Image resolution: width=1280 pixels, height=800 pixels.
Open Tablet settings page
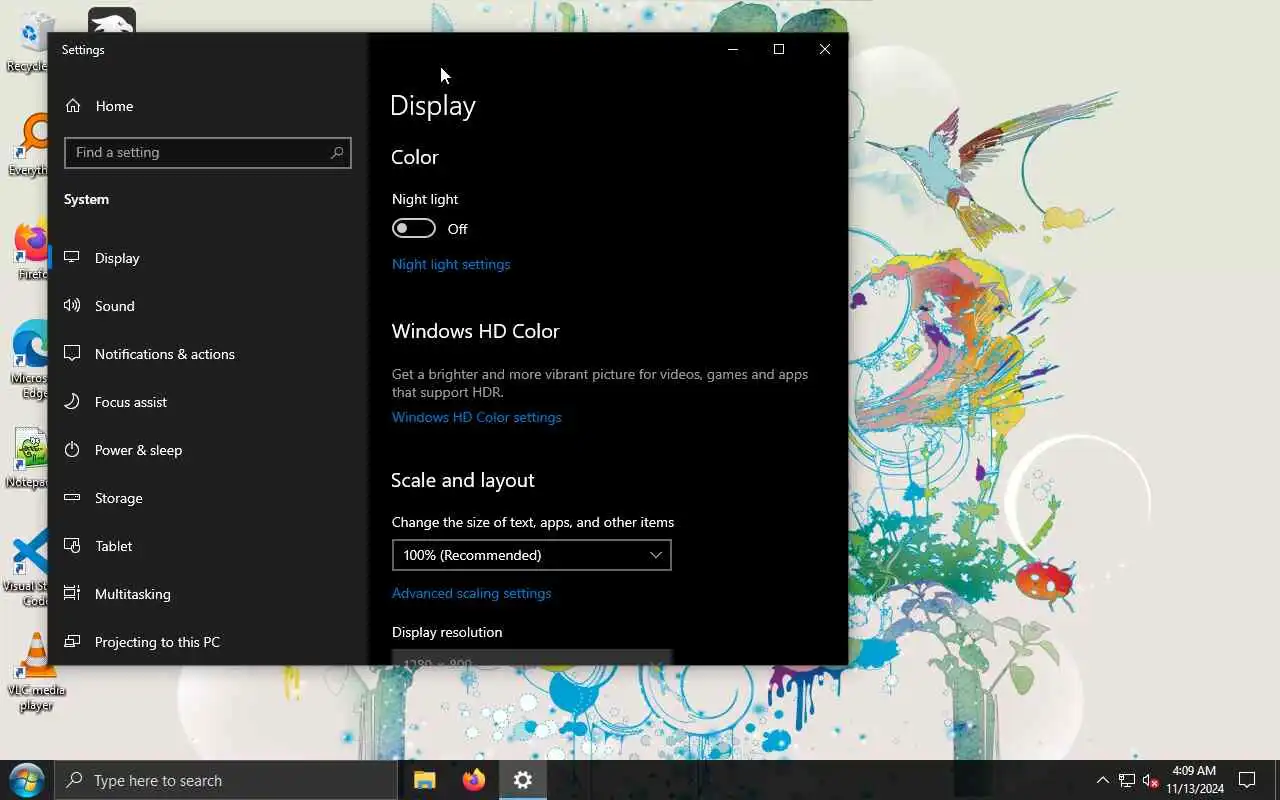point(208,546)
